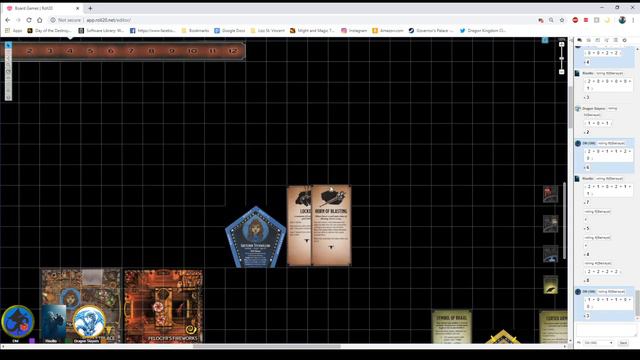Click the zoom-in plus button
The image size is (640, 360).
[x=562, y=44]
